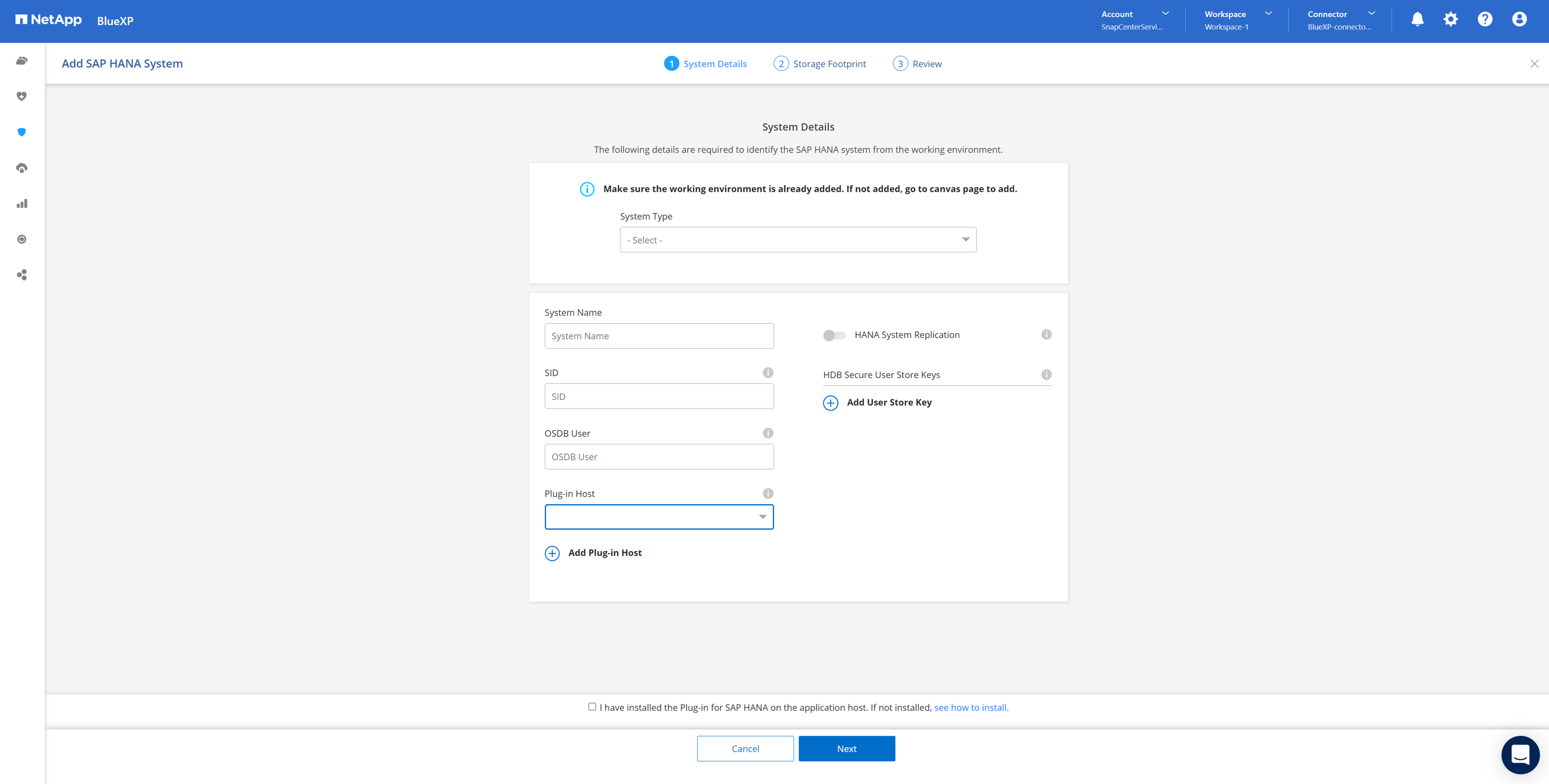Go to the Review step
This screenshot has width=1549, height=784.
(918, 64)
